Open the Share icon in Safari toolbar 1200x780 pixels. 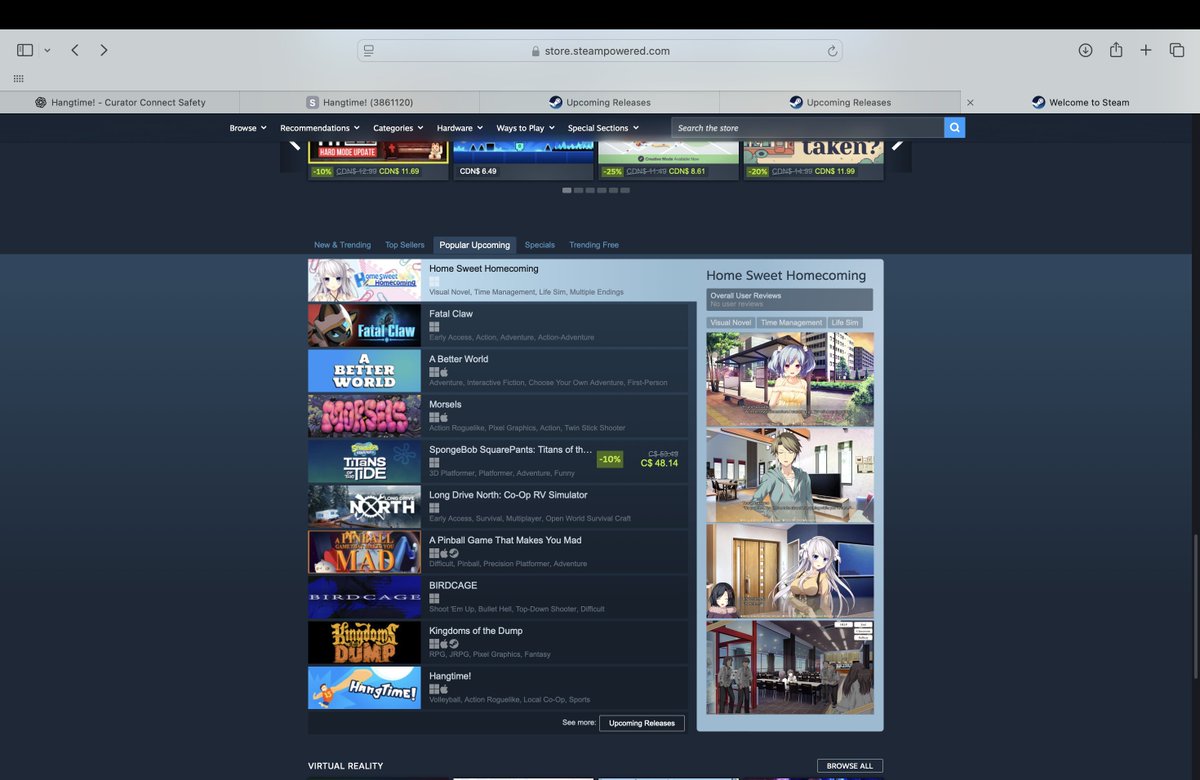click(x=1116, y=50)
